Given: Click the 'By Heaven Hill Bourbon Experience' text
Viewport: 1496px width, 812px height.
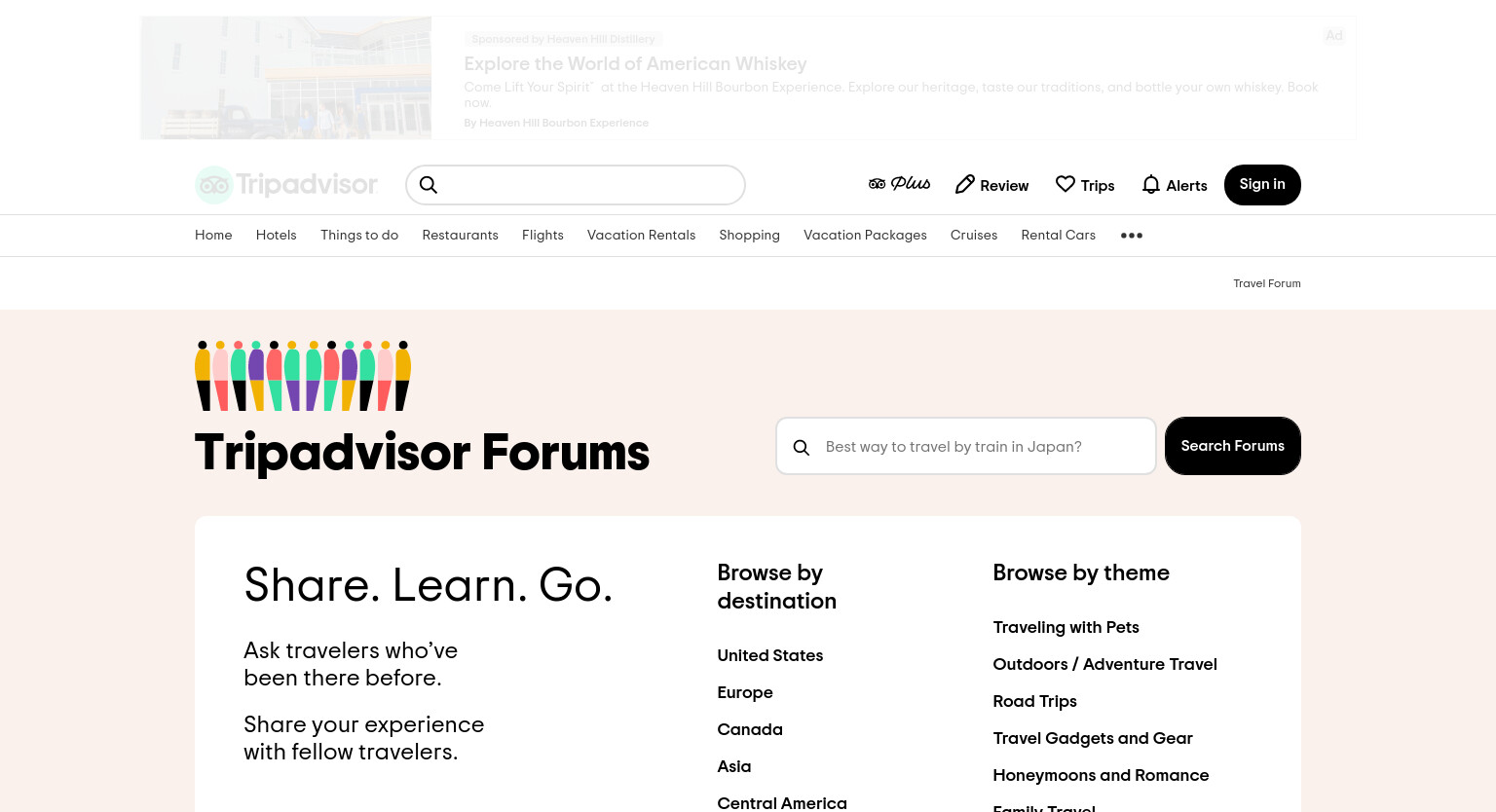Looking at the screenshot, I should 556,124.
